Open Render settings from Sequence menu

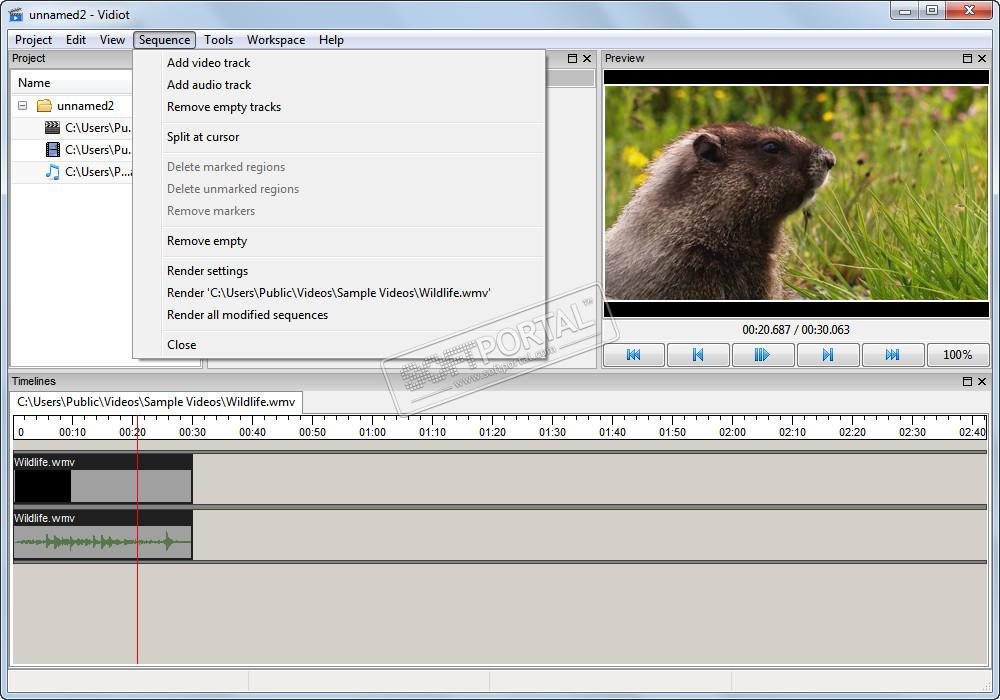207,271
